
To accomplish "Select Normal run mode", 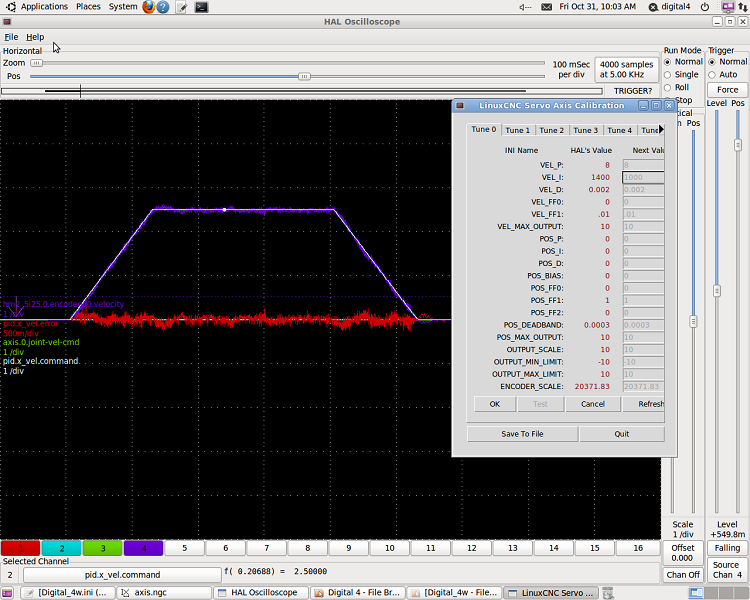I will click(683, 62).
